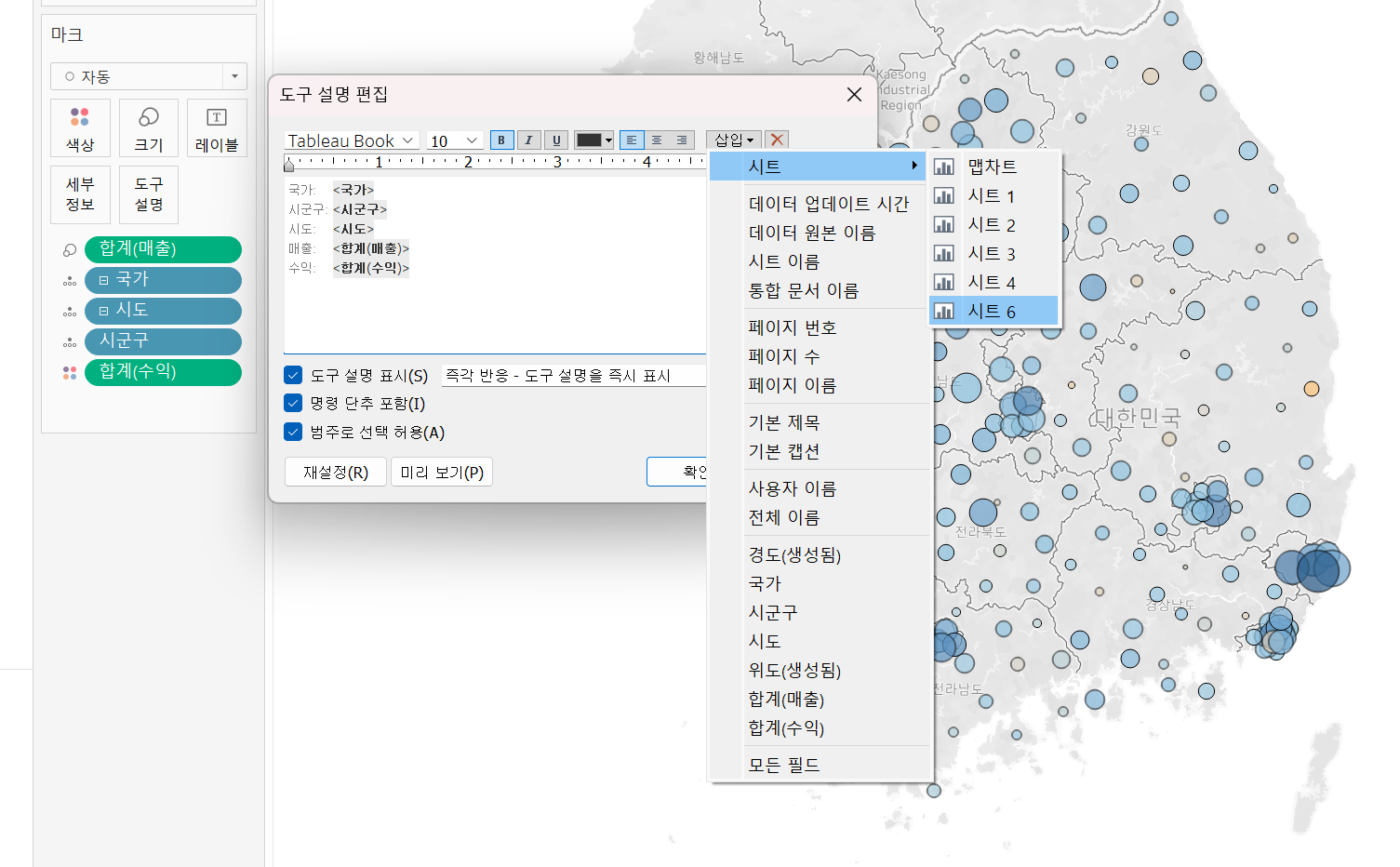Click size icon beside 합계(매출) pill

pos(70,250)
